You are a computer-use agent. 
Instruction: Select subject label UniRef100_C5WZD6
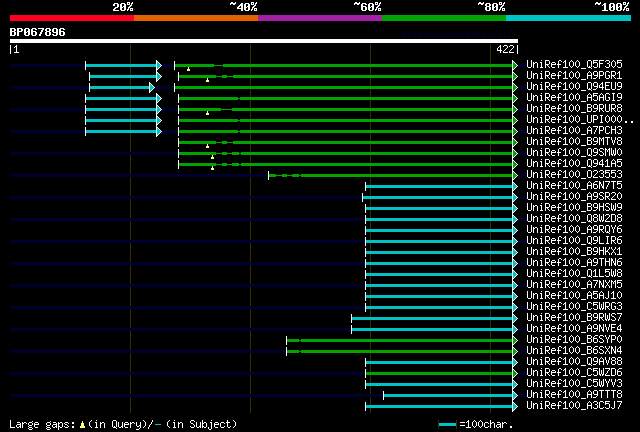[x=574, y=373]
